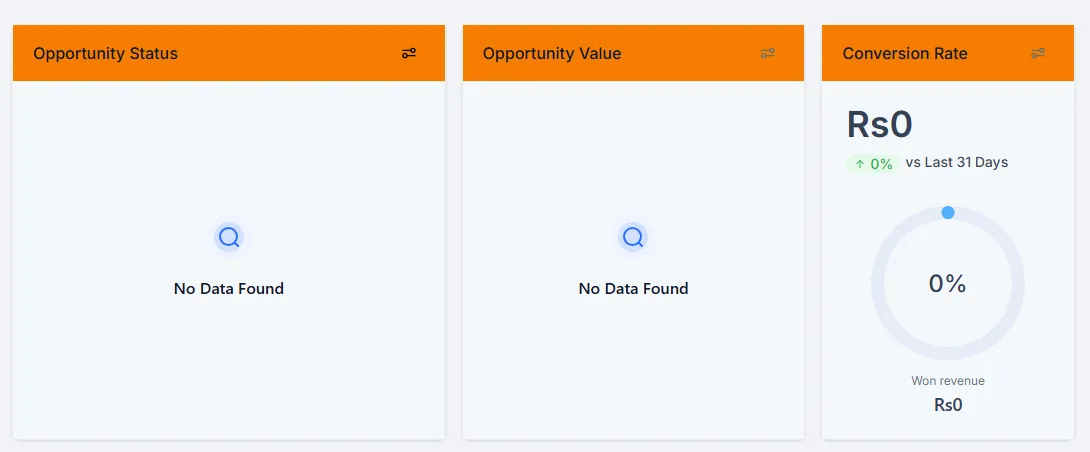Viewport: 1090px width, 452px height.
Task: Click the large Rs0 conversion amount
Action: pos(879,125)
